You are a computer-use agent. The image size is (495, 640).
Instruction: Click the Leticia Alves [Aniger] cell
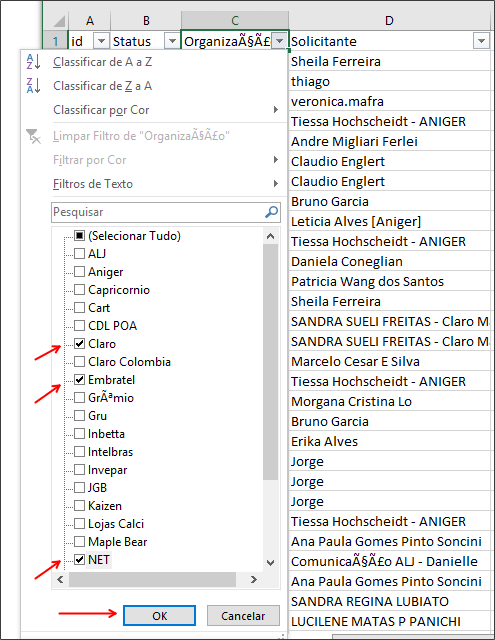click(x=389, y=221)
